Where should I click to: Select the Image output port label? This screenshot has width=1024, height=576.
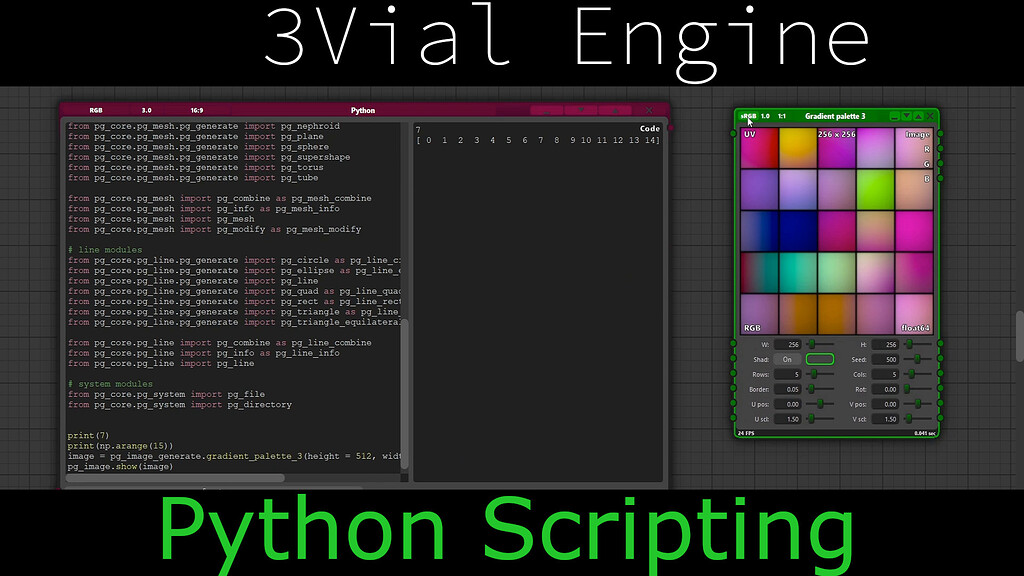tap(916, 133)
